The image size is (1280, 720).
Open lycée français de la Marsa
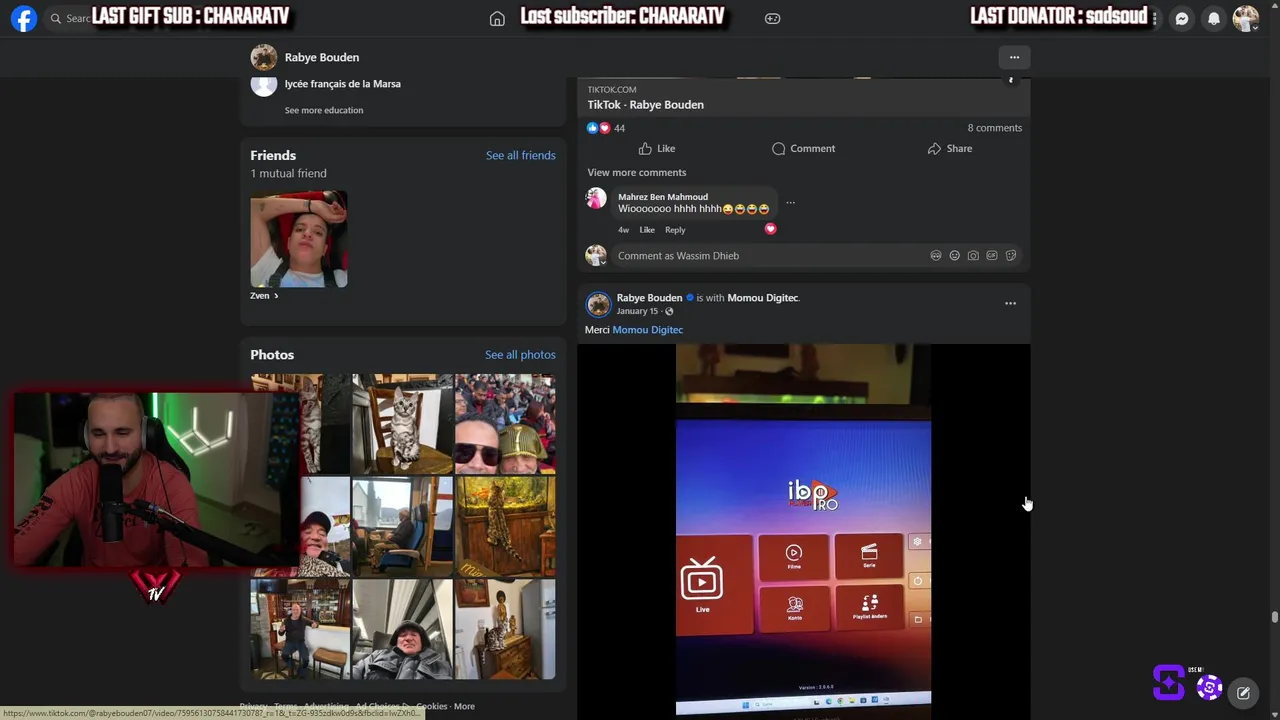(x=342, y=84)
